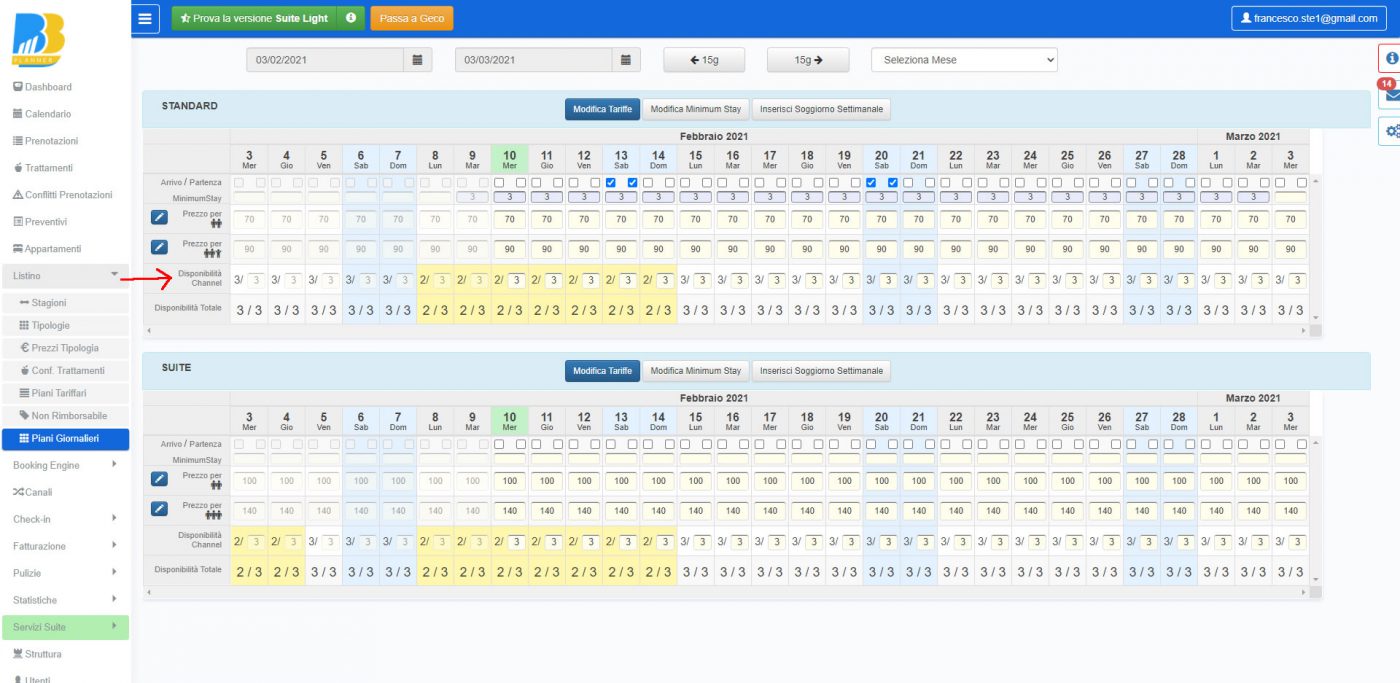The image size is (1400, 683).
Task: Expand the Check-in submenu
Action: 65,519
